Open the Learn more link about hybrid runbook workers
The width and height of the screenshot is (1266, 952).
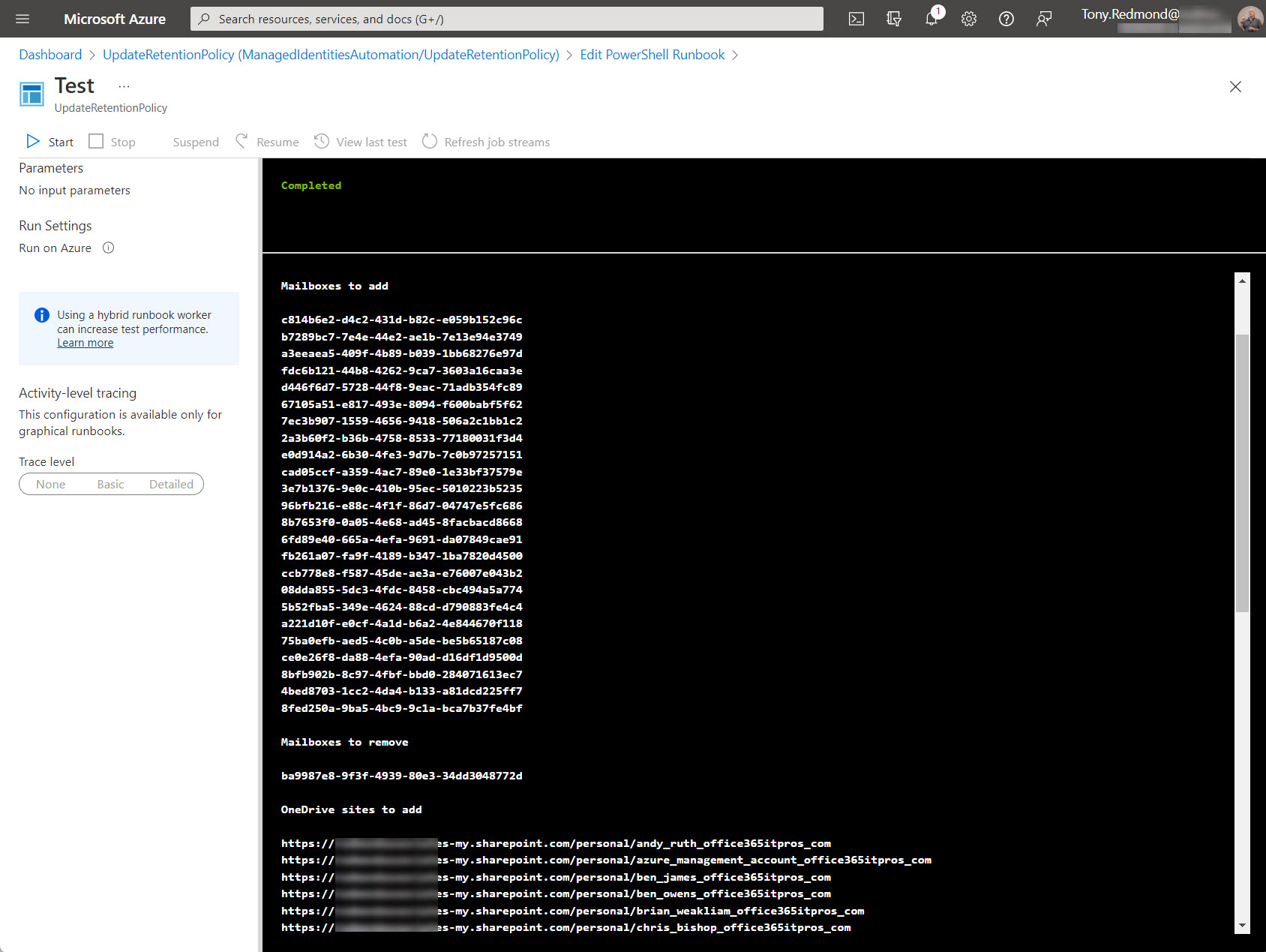coord(85,342)
